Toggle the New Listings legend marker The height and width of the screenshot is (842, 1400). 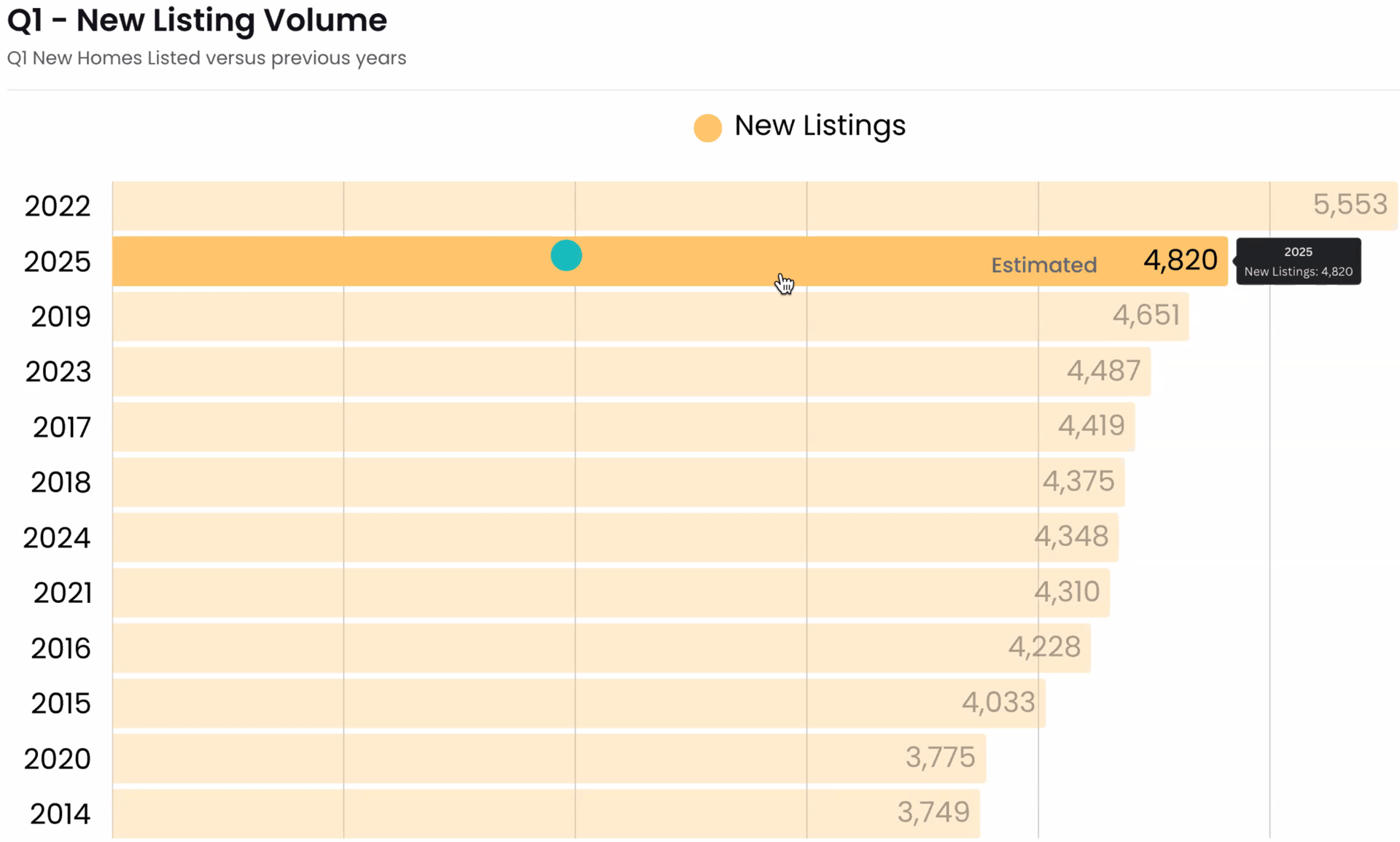(x=707, y=128)
